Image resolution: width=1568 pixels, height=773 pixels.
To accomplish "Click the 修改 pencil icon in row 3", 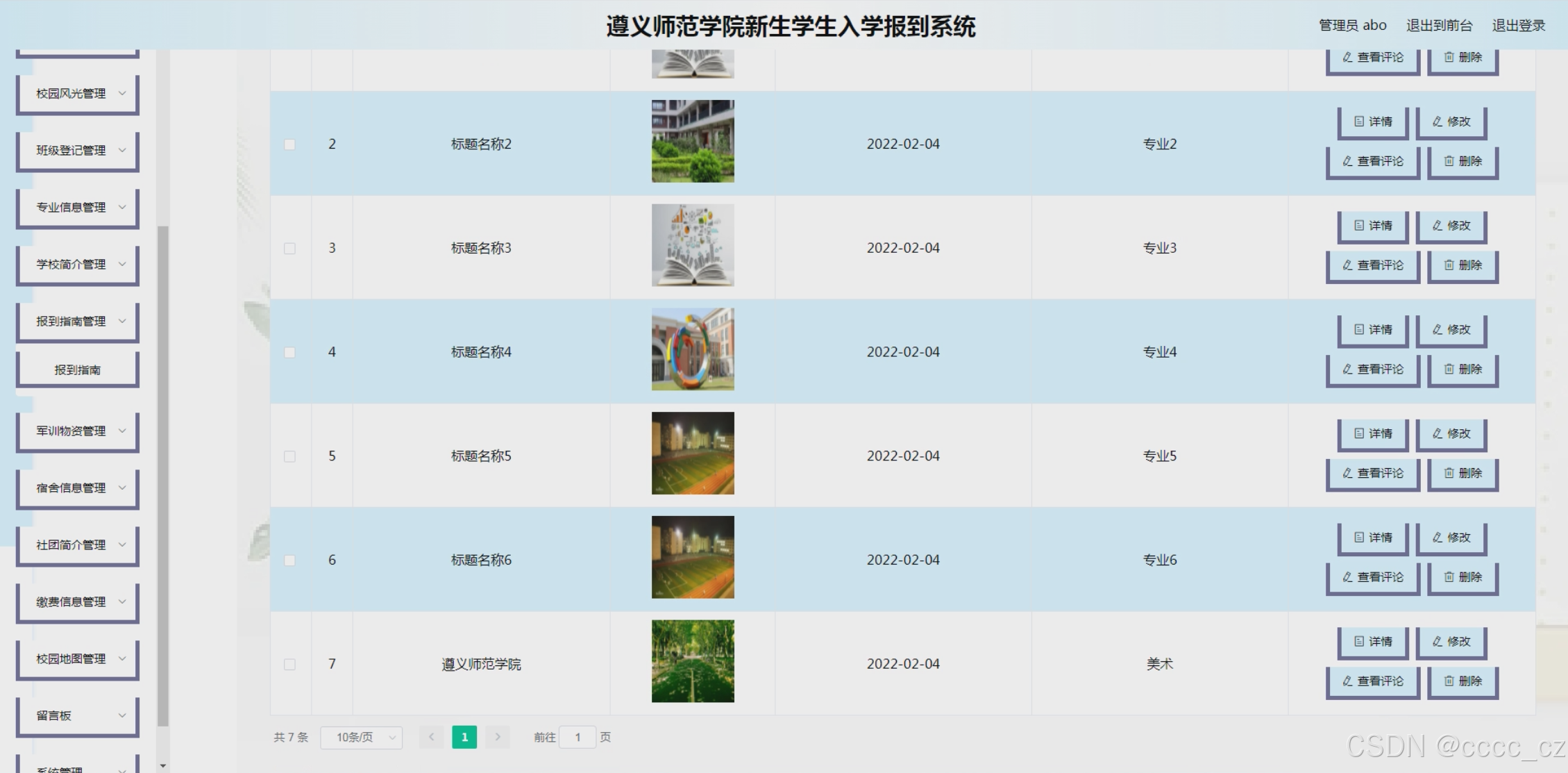I will [1438, 226].
